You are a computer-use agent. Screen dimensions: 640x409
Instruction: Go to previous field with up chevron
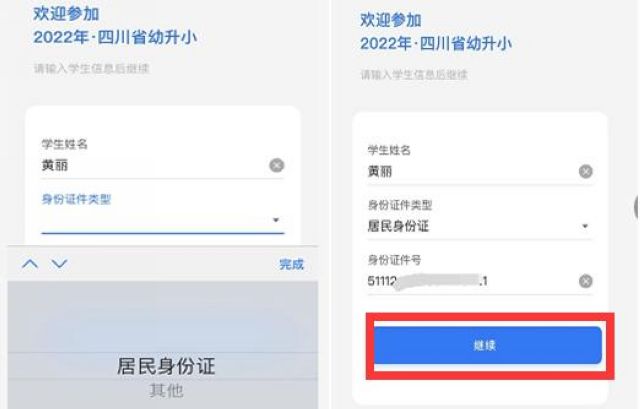click(30, 264)
